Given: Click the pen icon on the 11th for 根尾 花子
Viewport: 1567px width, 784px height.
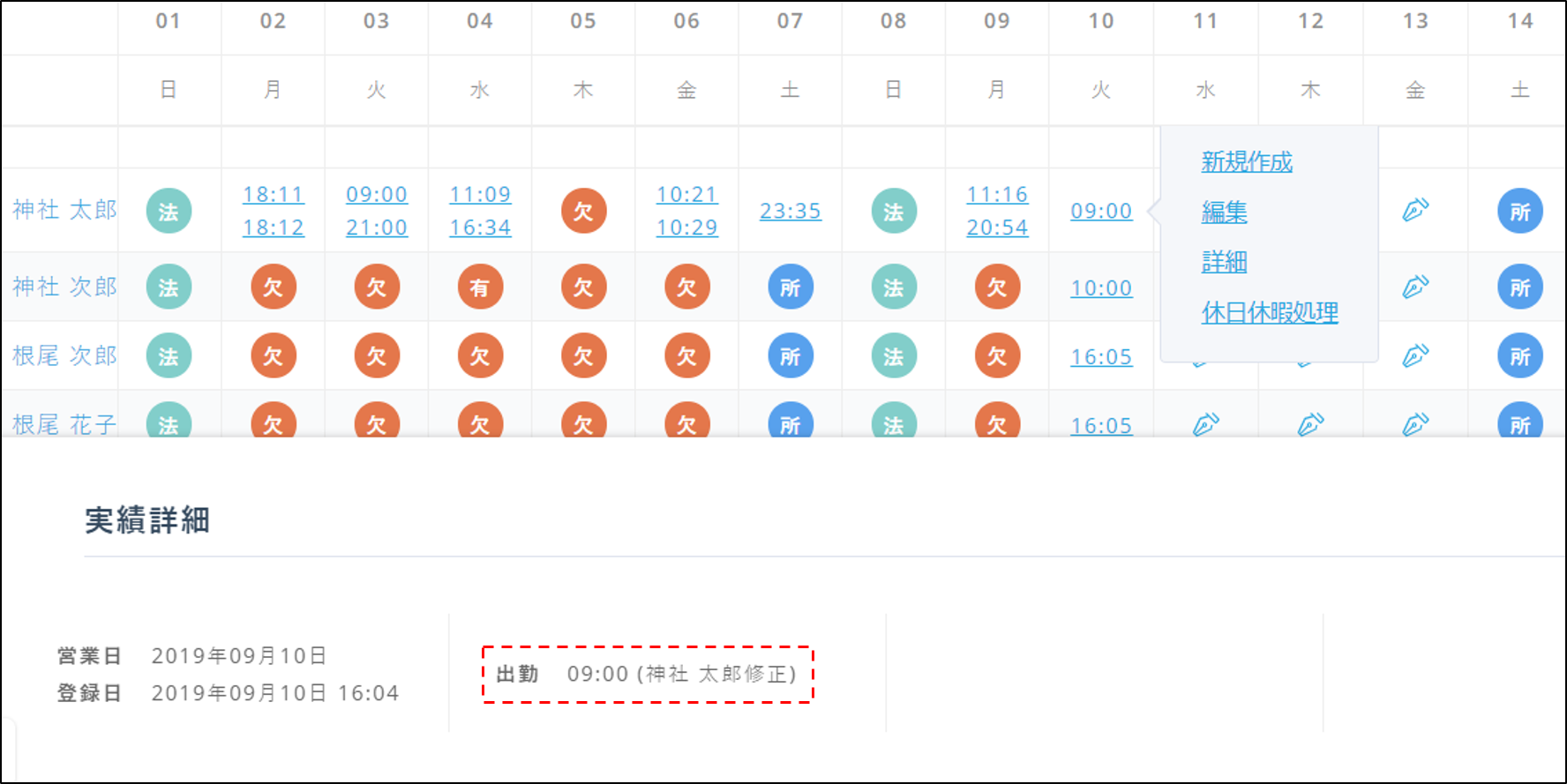Looking at the screenshot, I should pyautogui.click(x=1205, y=424).
